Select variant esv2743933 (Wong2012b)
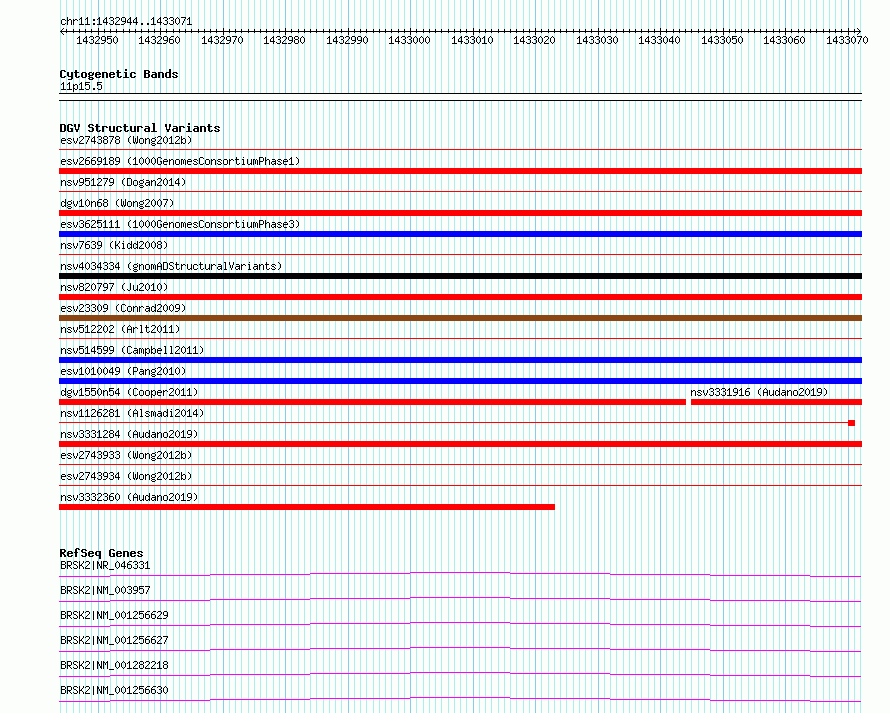Screen dimensions: 890x713 126,455
